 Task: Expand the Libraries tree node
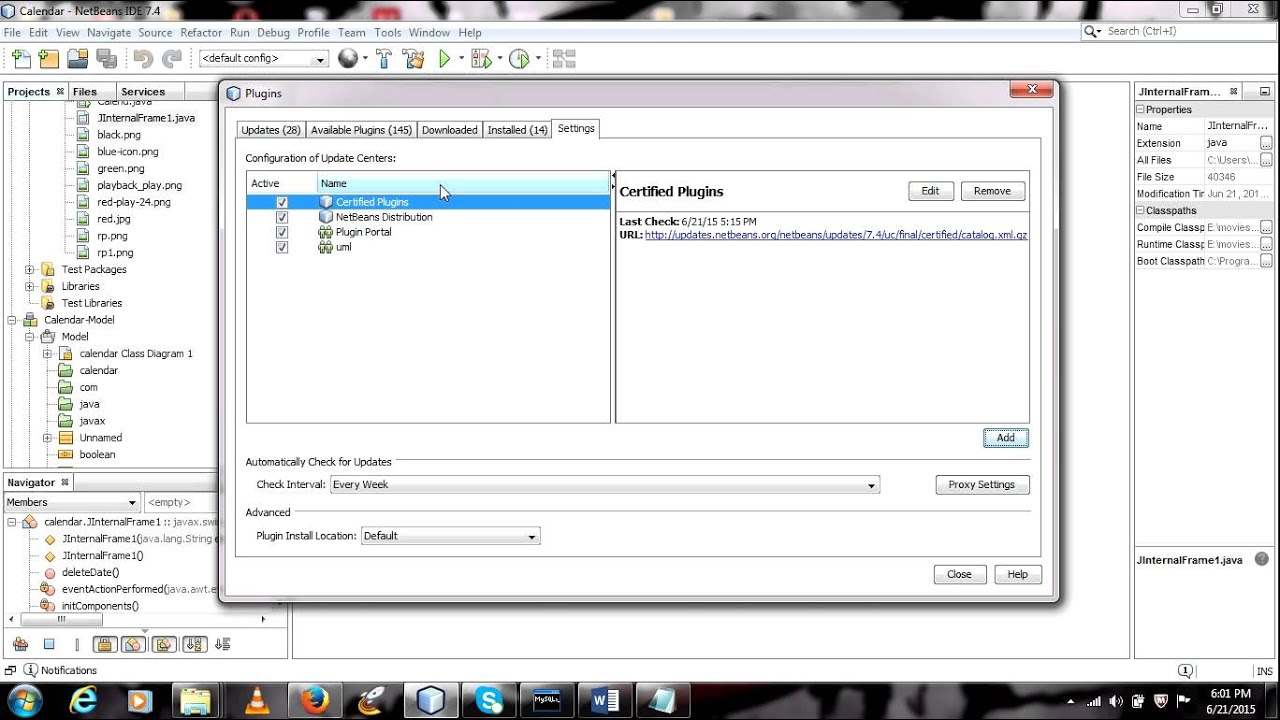(30, 286)
